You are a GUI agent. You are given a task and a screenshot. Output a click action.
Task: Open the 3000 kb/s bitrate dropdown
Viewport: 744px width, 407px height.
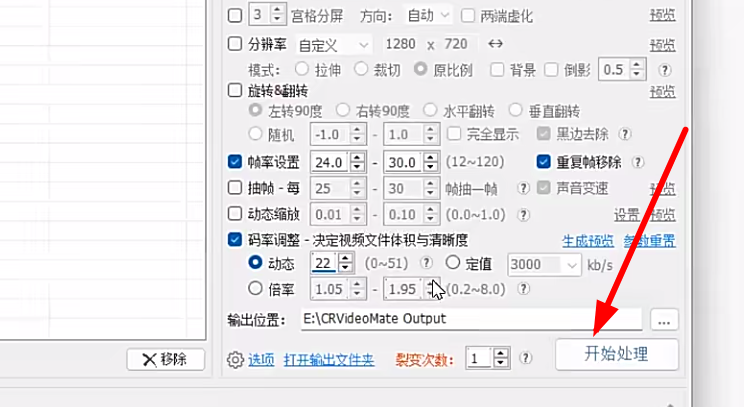coord(544,265)
